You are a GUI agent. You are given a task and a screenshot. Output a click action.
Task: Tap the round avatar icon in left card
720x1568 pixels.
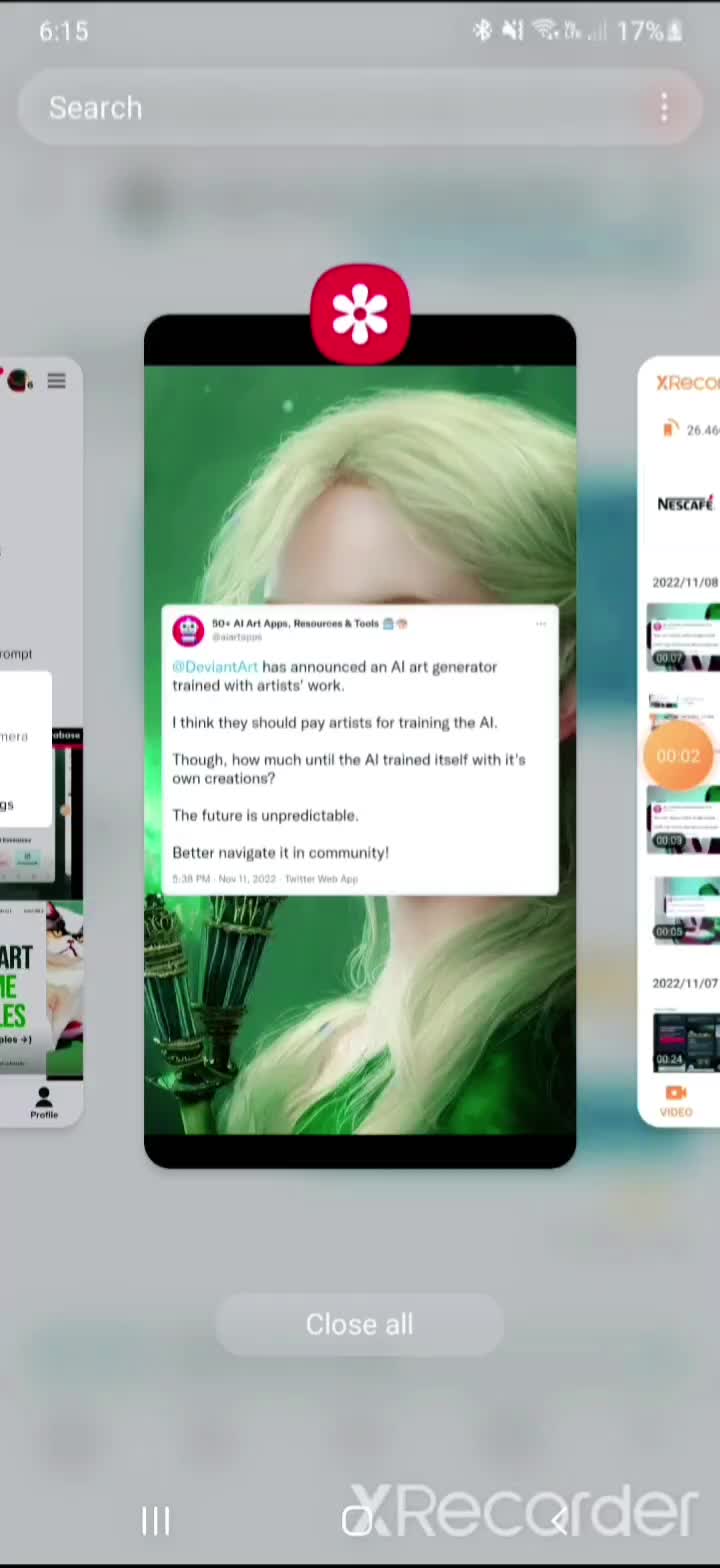tap(18, 381)
